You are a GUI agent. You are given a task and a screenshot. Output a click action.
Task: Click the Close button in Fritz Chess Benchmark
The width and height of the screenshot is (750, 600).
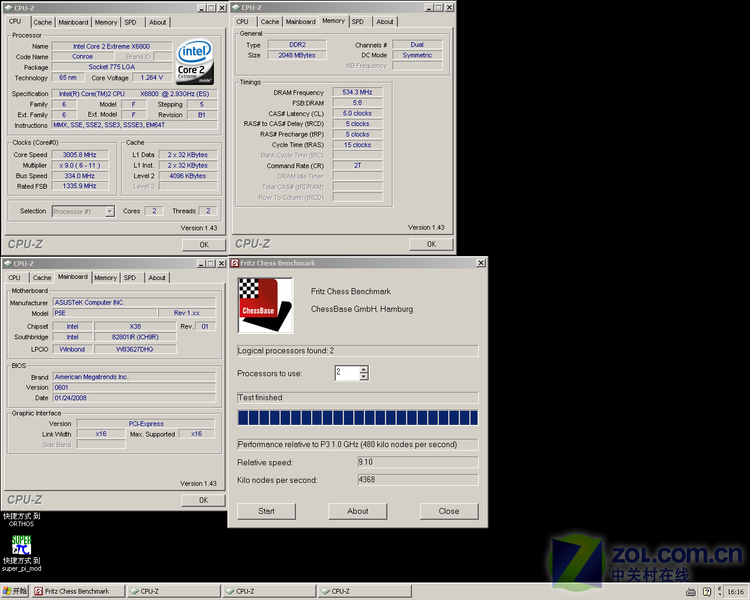[449, 511]
